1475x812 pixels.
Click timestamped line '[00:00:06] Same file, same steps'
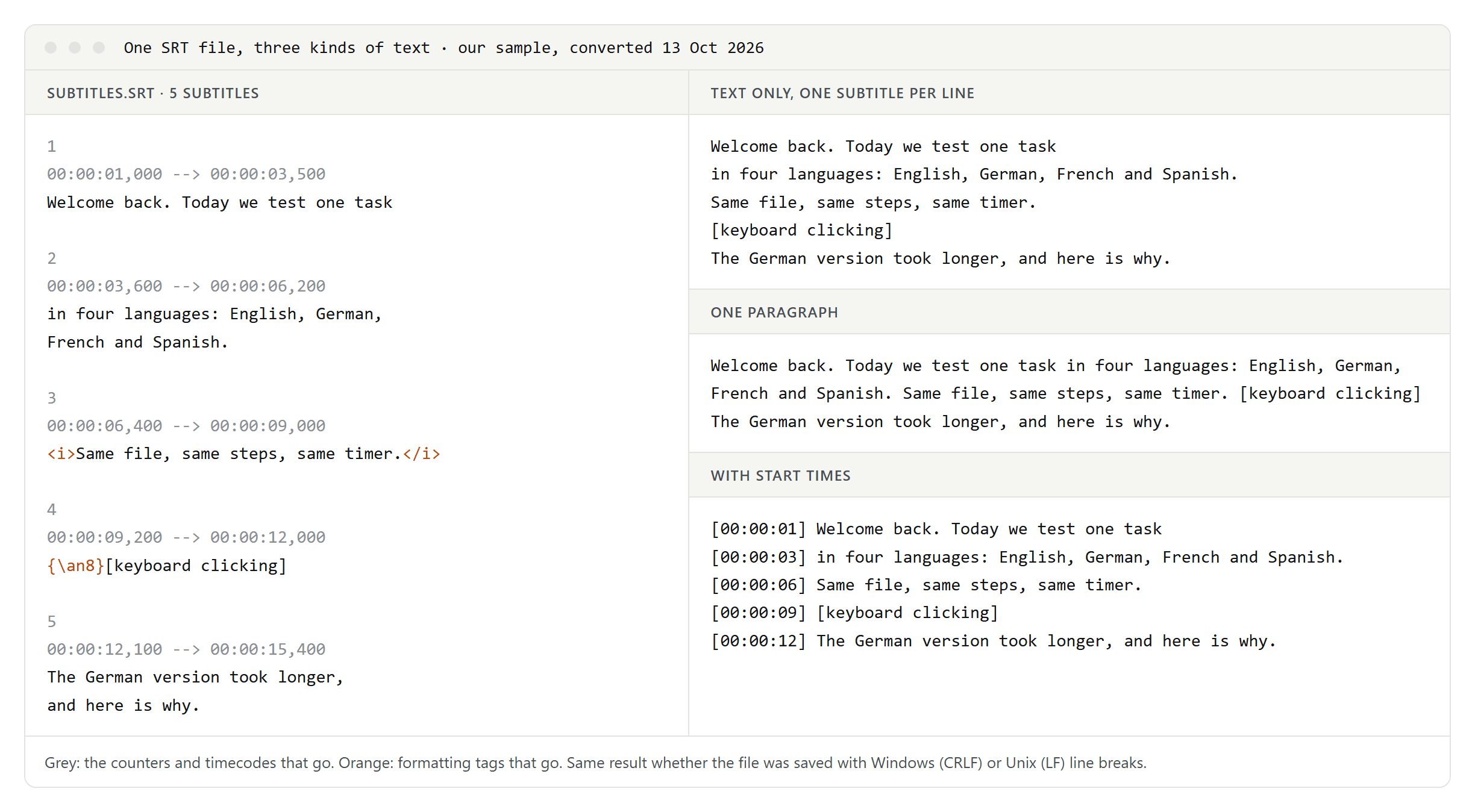coord(926,585)
